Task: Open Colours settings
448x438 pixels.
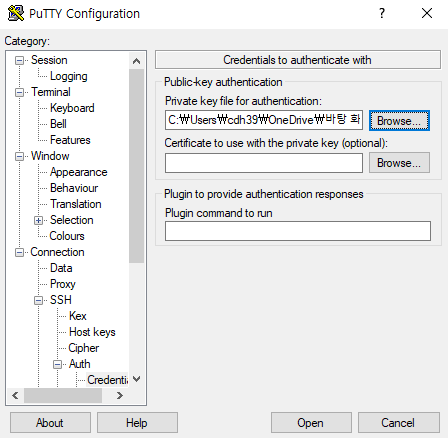Action: [x=67, y=236]
